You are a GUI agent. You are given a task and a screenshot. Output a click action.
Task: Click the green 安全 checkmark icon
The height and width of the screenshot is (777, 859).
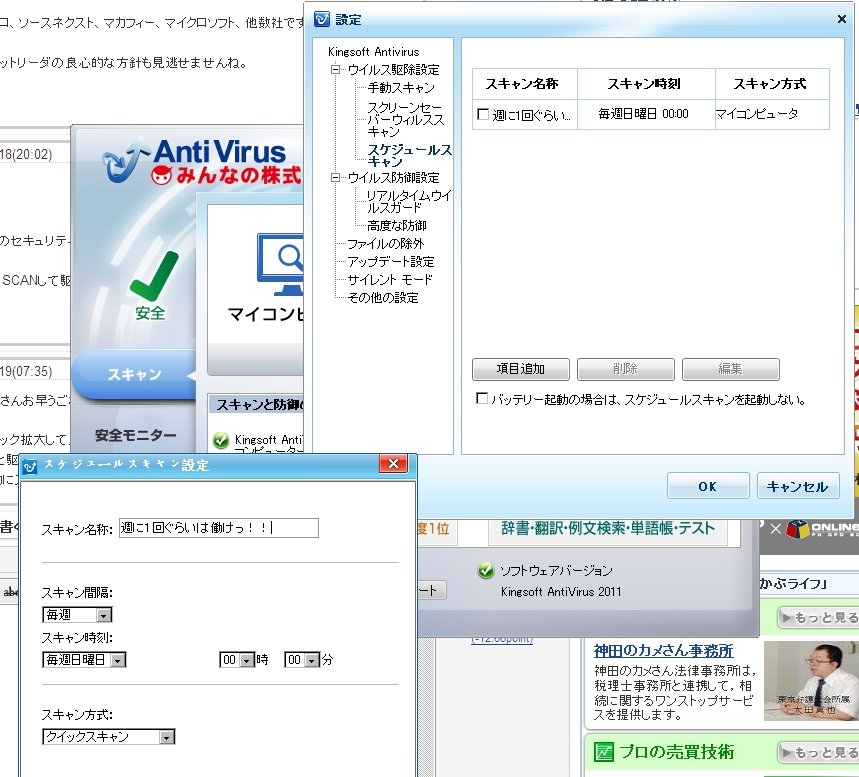(154, 276)
